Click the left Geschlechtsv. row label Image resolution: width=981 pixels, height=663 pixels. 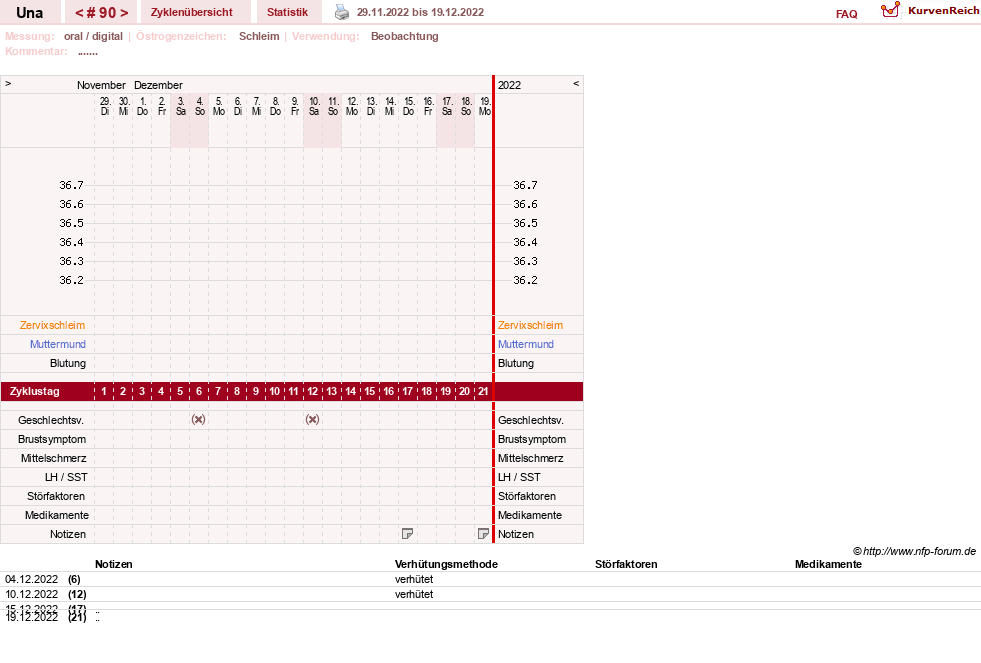pos(51,420)
